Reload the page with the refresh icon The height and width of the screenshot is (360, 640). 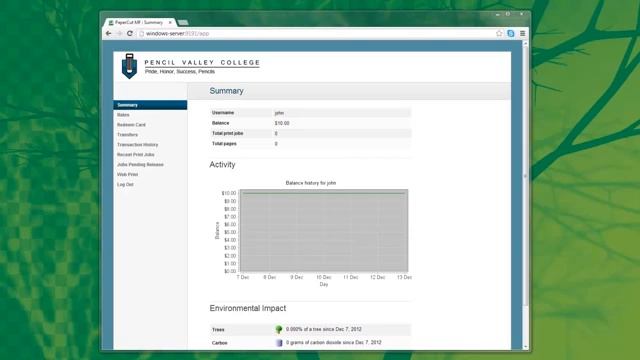(x=130, y=33)
